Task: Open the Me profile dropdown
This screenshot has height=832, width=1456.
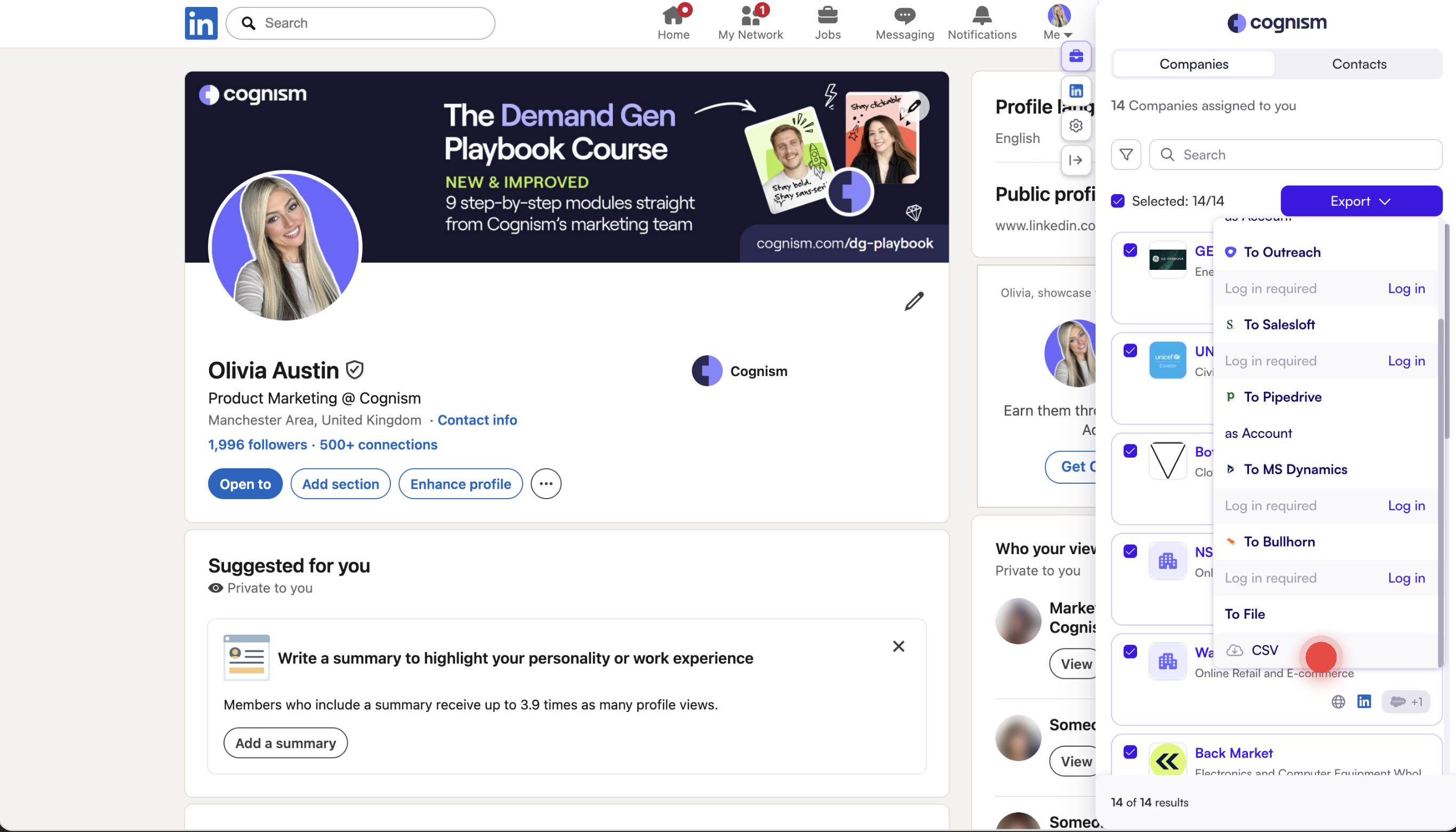Action: [x=1058, y=23]
